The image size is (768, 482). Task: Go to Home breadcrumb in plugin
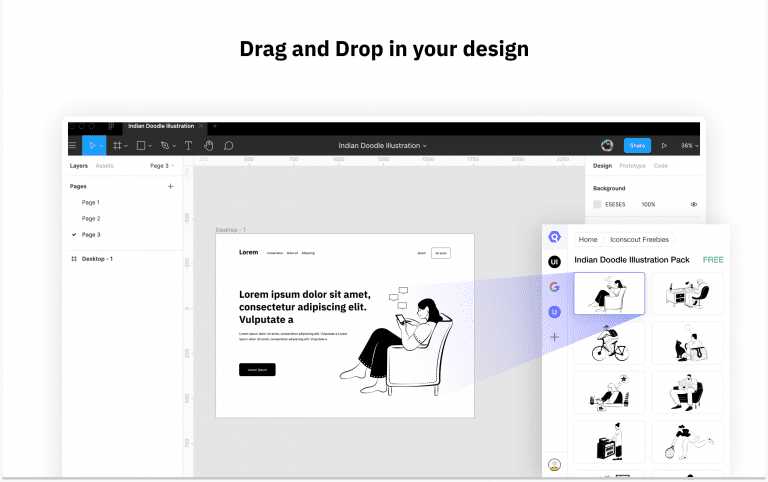pos(588,240)
